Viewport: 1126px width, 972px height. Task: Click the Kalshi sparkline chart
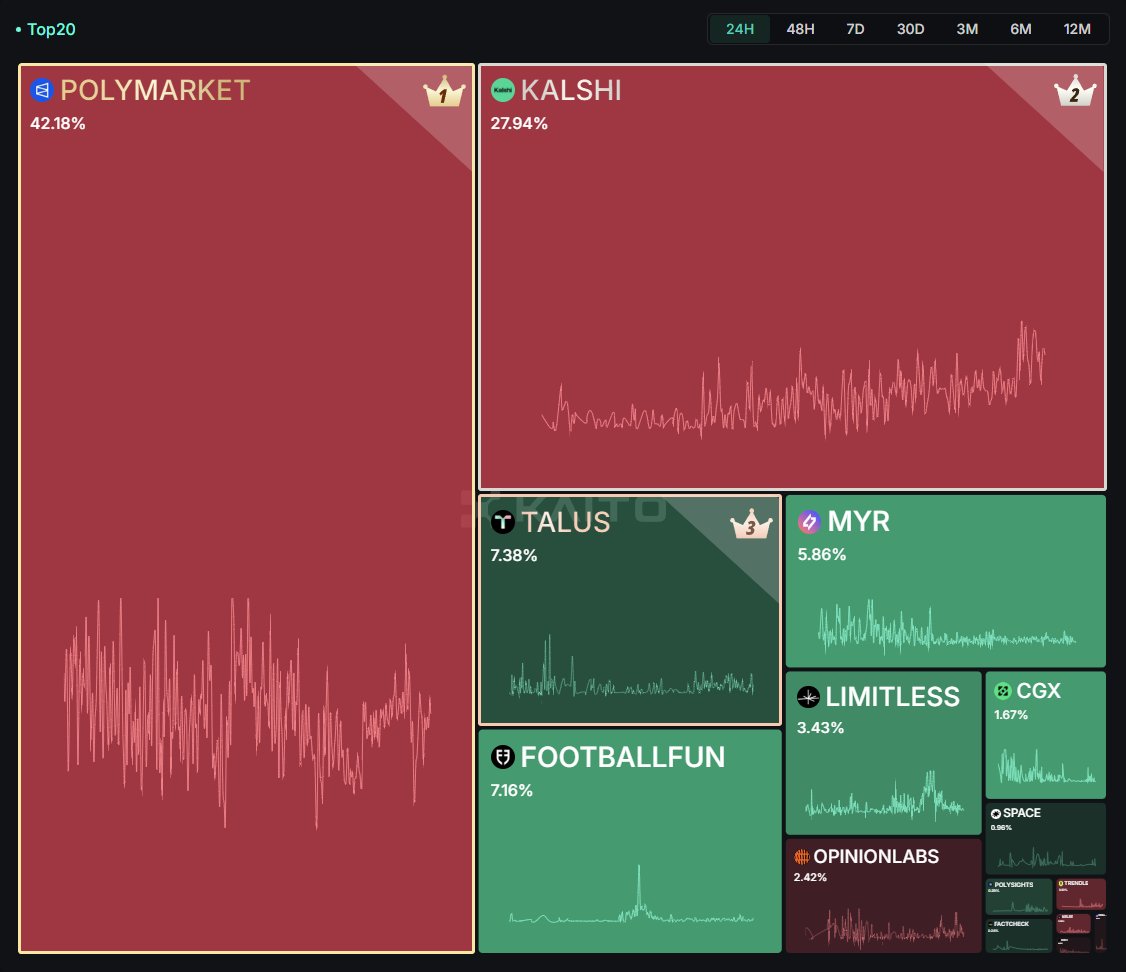[x=794, y=380]
